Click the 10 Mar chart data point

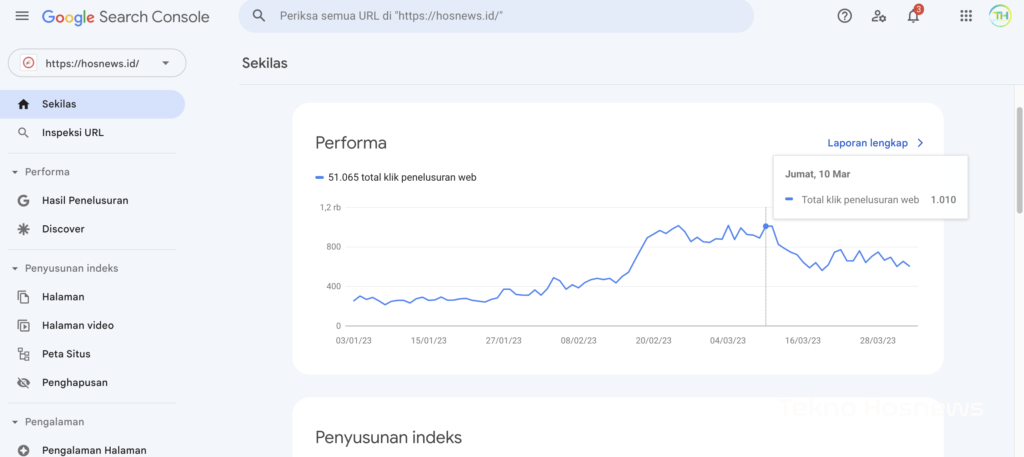766,226
